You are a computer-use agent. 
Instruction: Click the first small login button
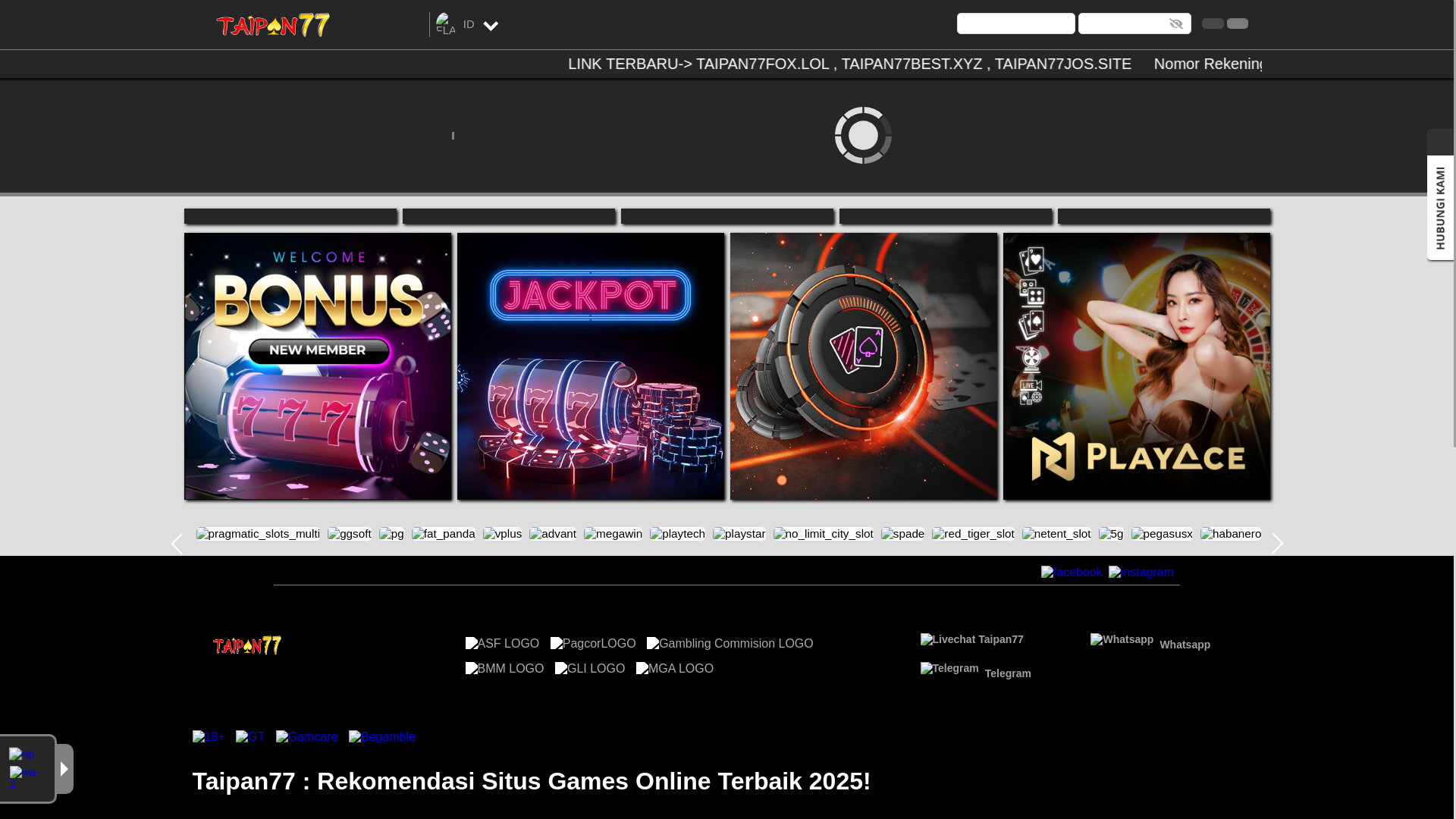coord(1213,24)
